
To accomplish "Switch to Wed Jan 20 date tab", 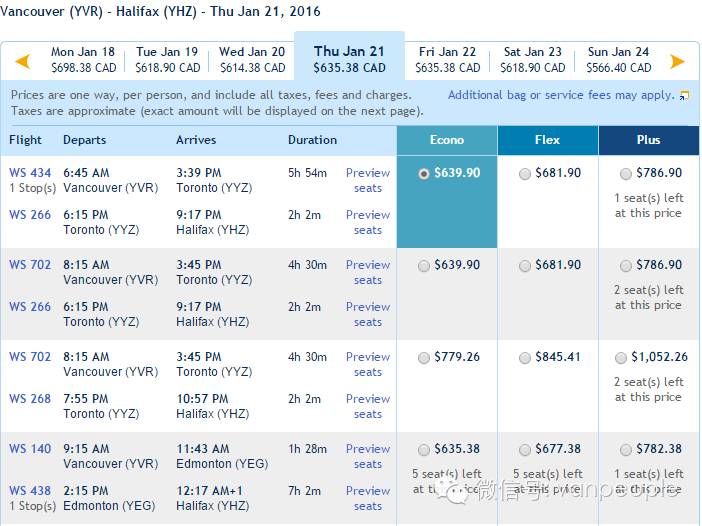I will 252,60.
